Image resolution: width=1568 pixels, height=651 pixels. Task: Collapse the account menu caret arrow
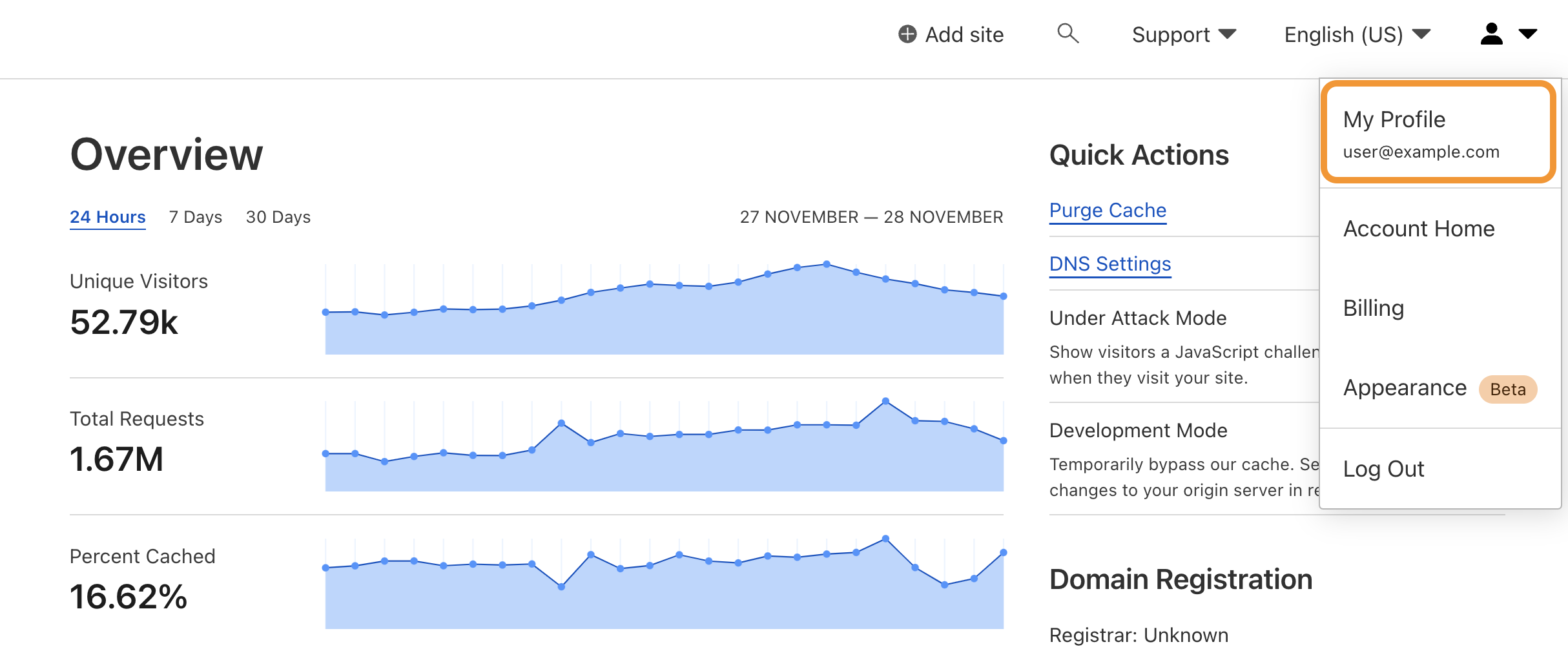(1527, 34)
